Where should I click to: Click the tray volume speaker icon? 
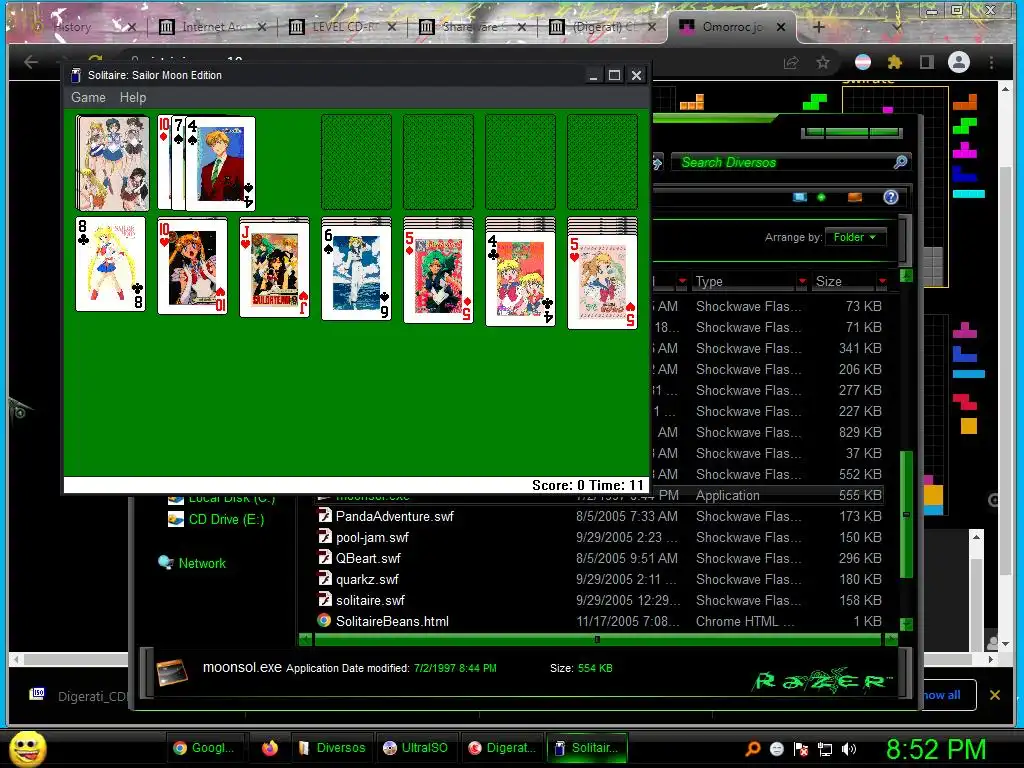(x=849, y=749)
